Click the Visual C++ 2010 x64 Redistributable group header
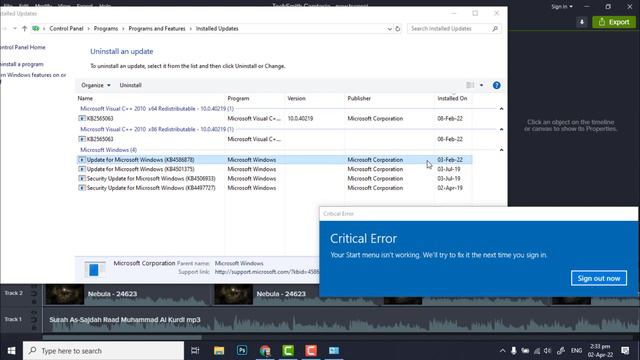The height and width of the screenshot is (360, 640). pos(157,109)
